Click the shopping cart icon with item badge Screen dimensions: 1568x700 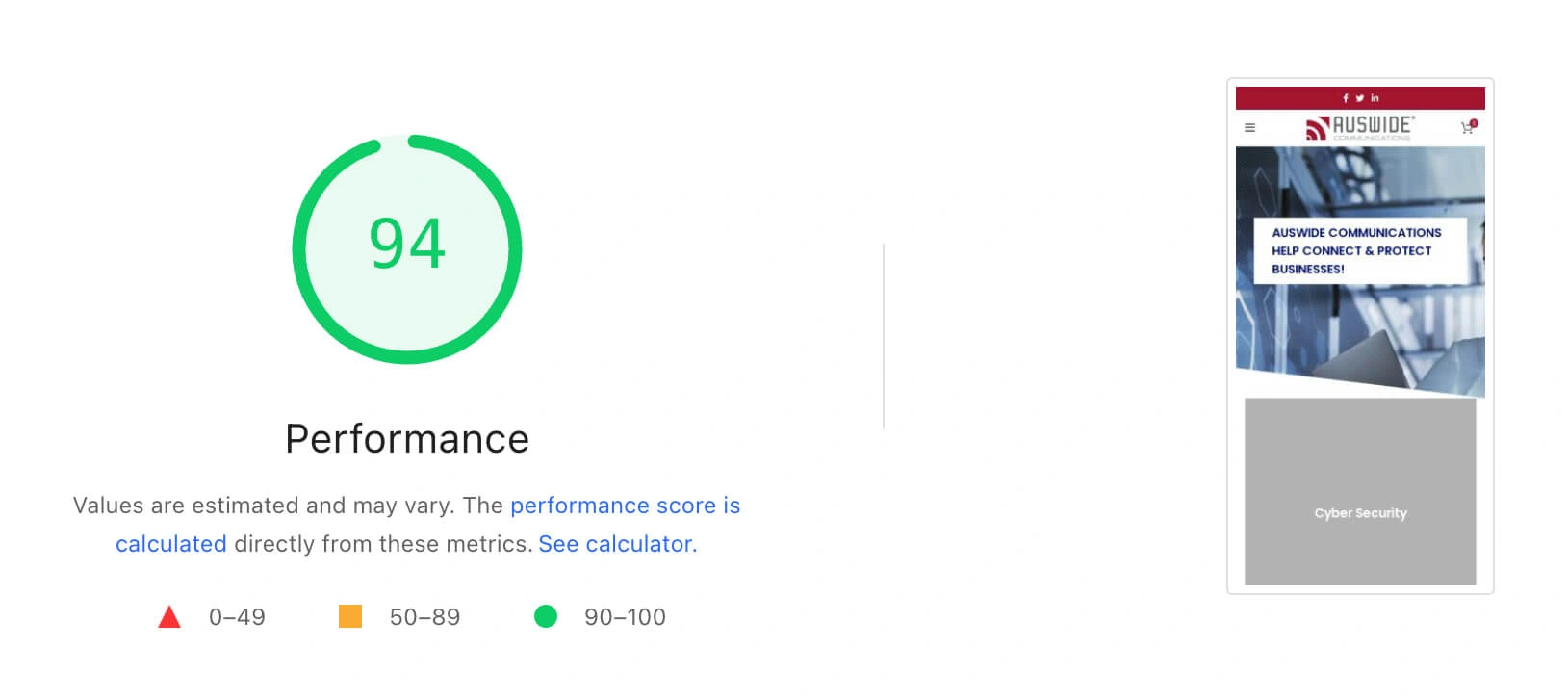coord(1467,128)
